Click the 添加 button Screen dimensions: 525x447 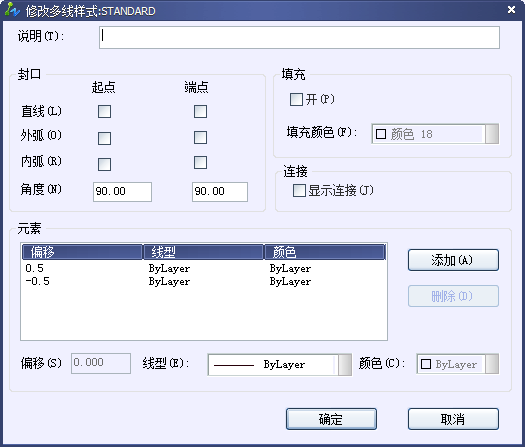click(453, 260)
